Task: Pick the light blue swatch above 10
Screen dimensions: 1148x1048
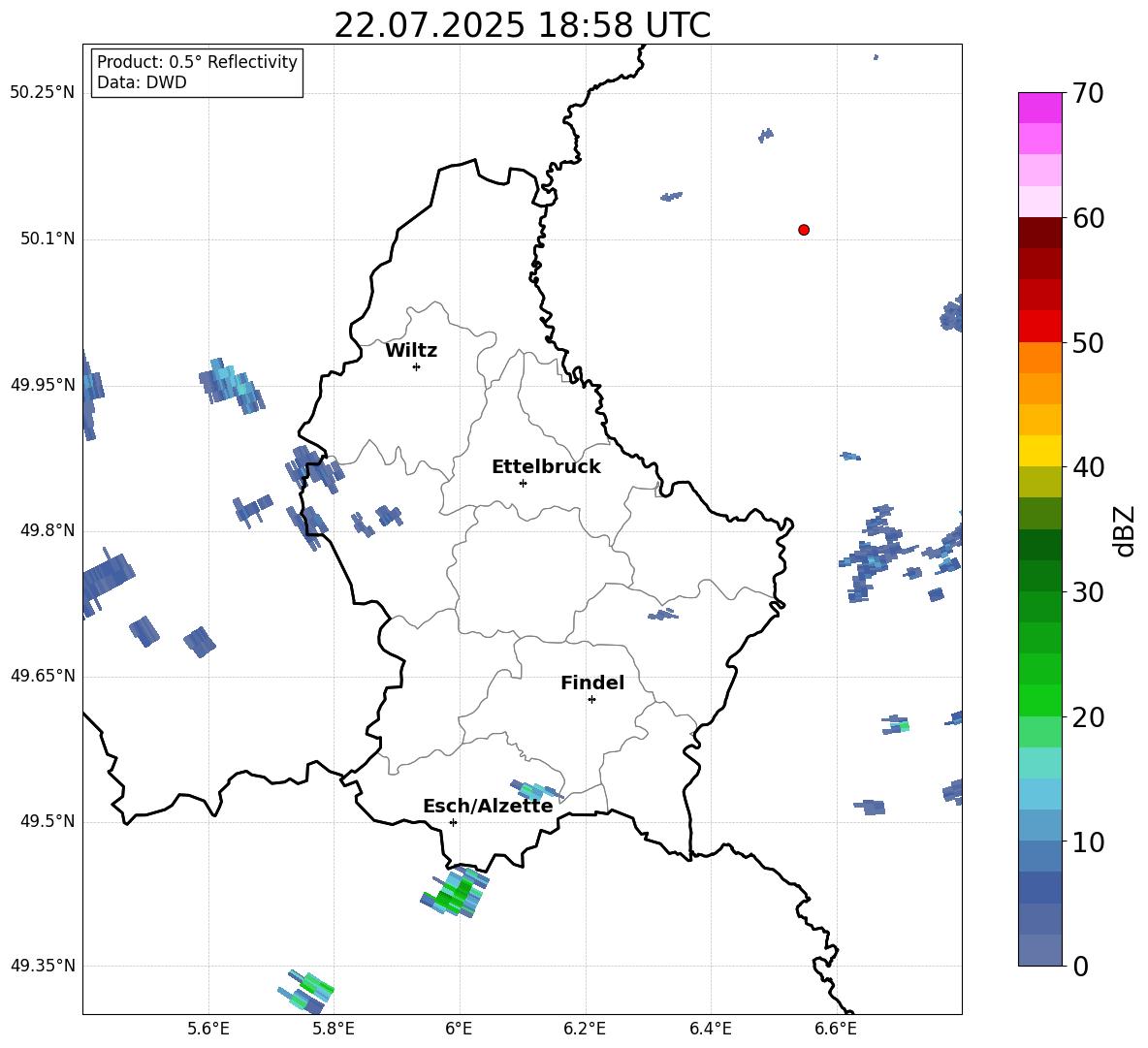Action: [x=1040, y=826]
